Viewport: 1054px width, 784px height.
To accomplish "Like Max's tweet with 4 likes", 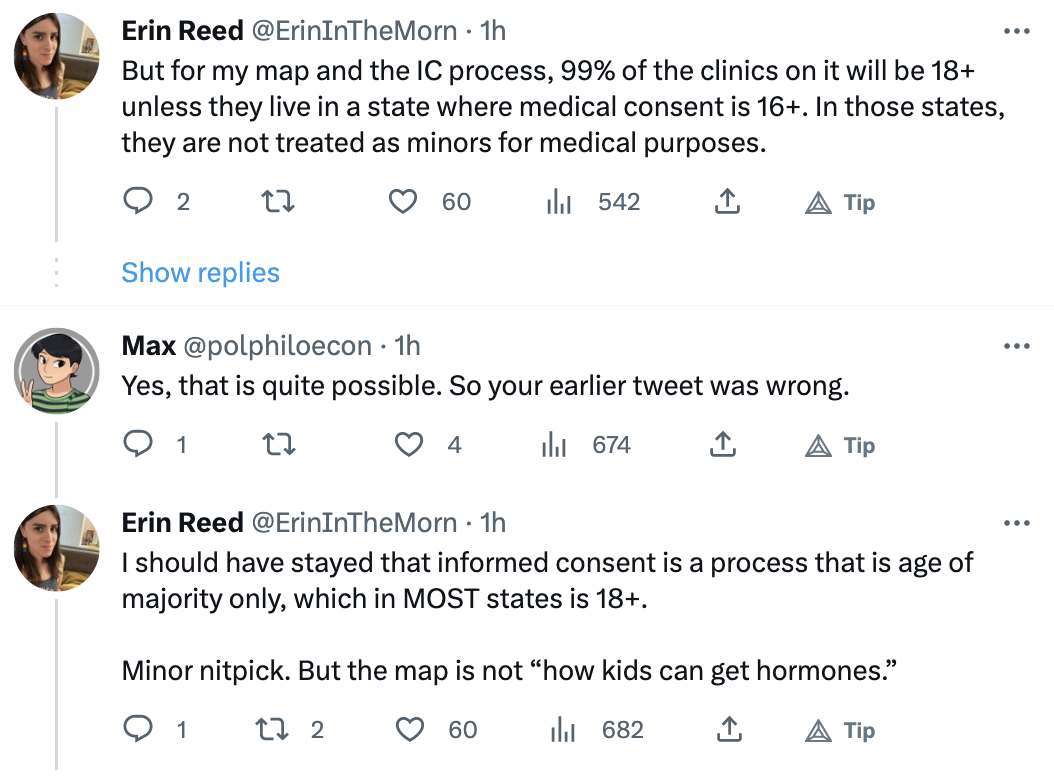I will tap(408, 445).
